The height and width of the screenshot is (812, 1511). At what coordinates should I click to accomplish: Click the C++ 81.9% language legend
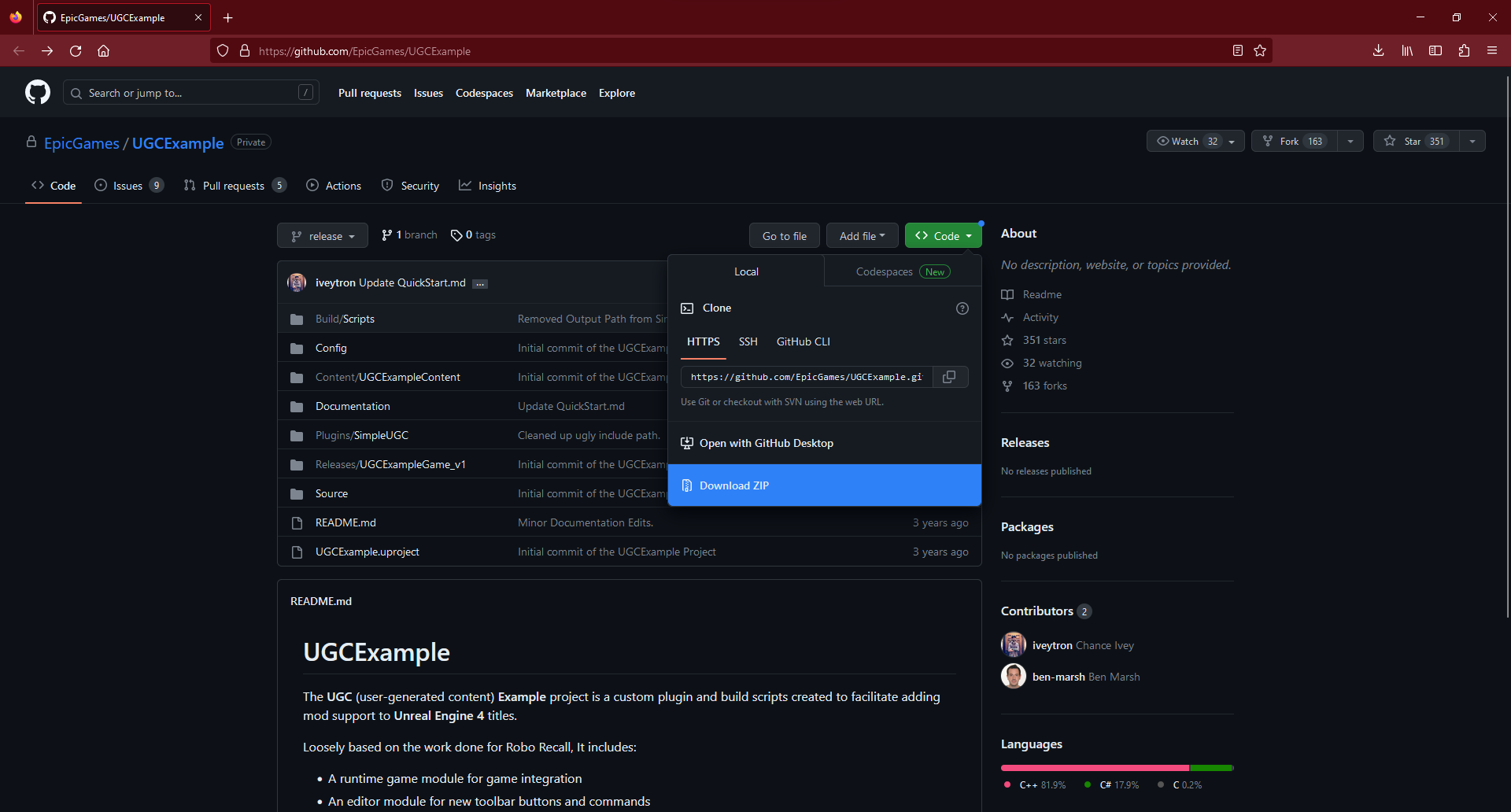click(x=1035, y=784)
